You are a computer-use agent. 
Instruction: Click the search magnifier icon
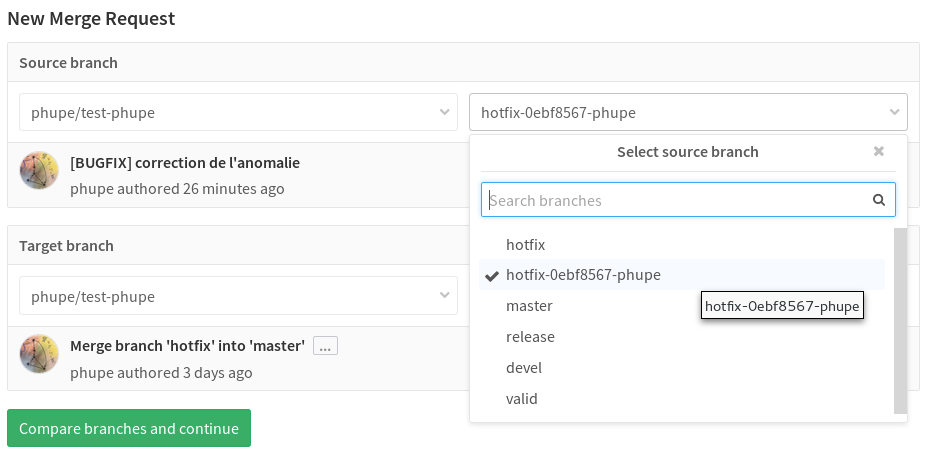tap(879, 200)
